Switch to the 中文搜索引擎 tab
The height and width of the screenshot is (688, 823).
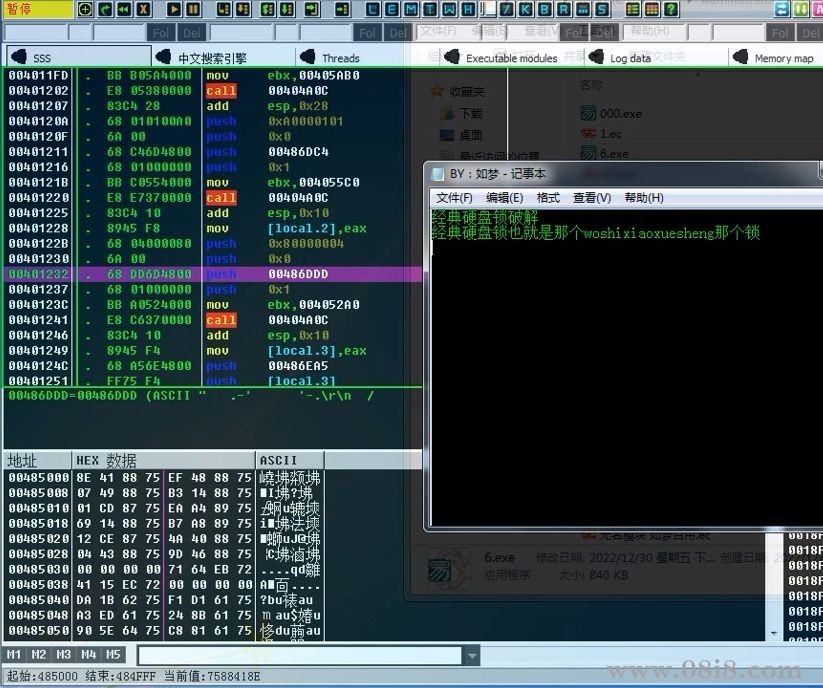click(225, 57)
